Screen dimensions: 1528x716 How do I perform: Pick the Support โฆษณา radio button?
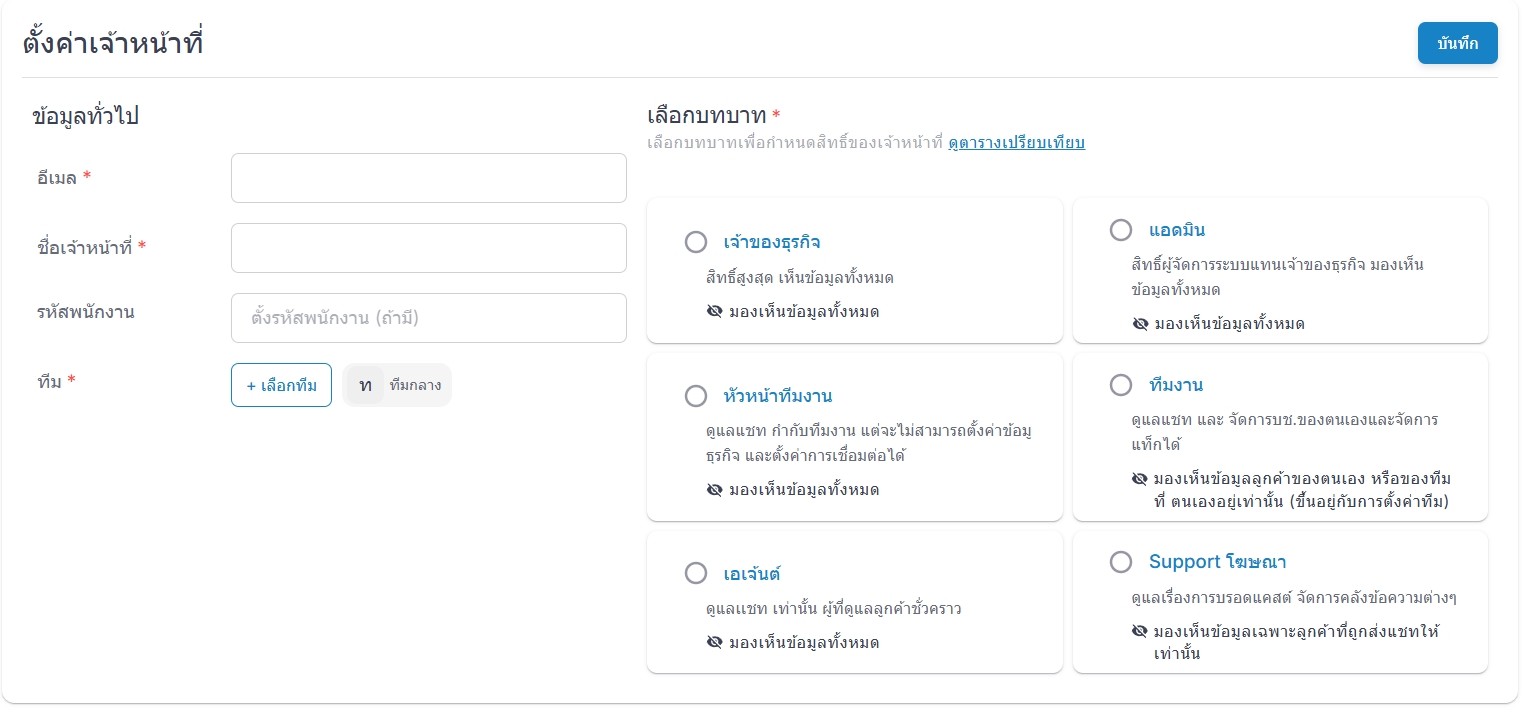click(1121, 562)
